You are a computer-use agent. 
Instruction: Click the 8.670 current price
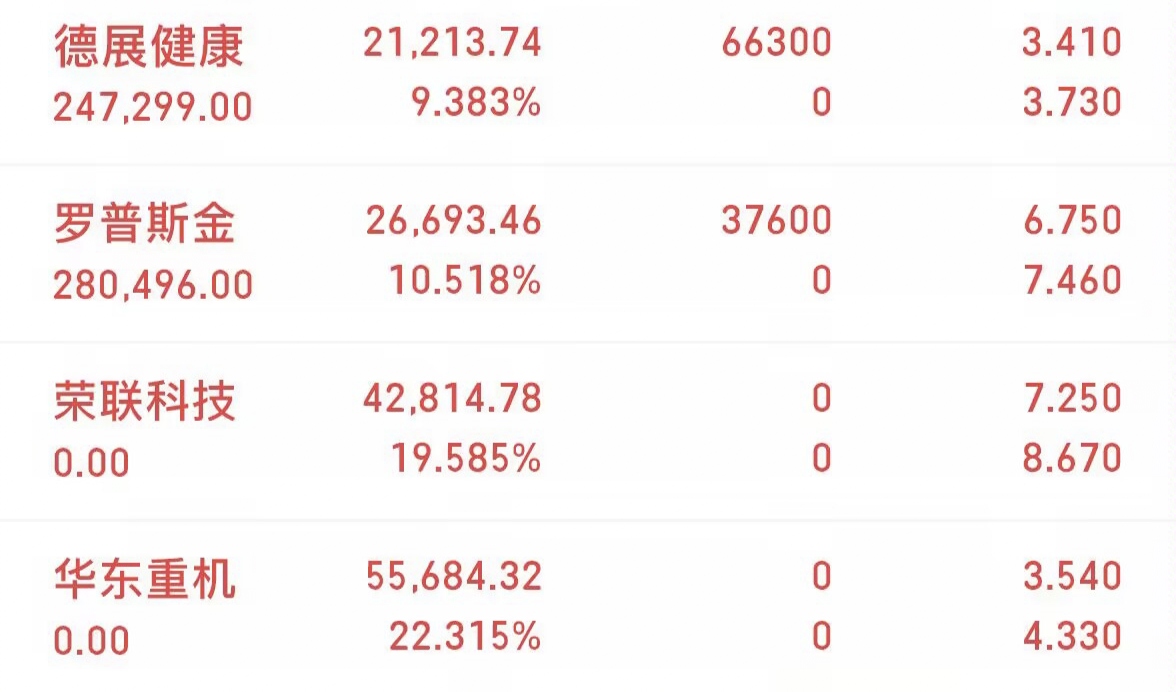click(1072, 458)
